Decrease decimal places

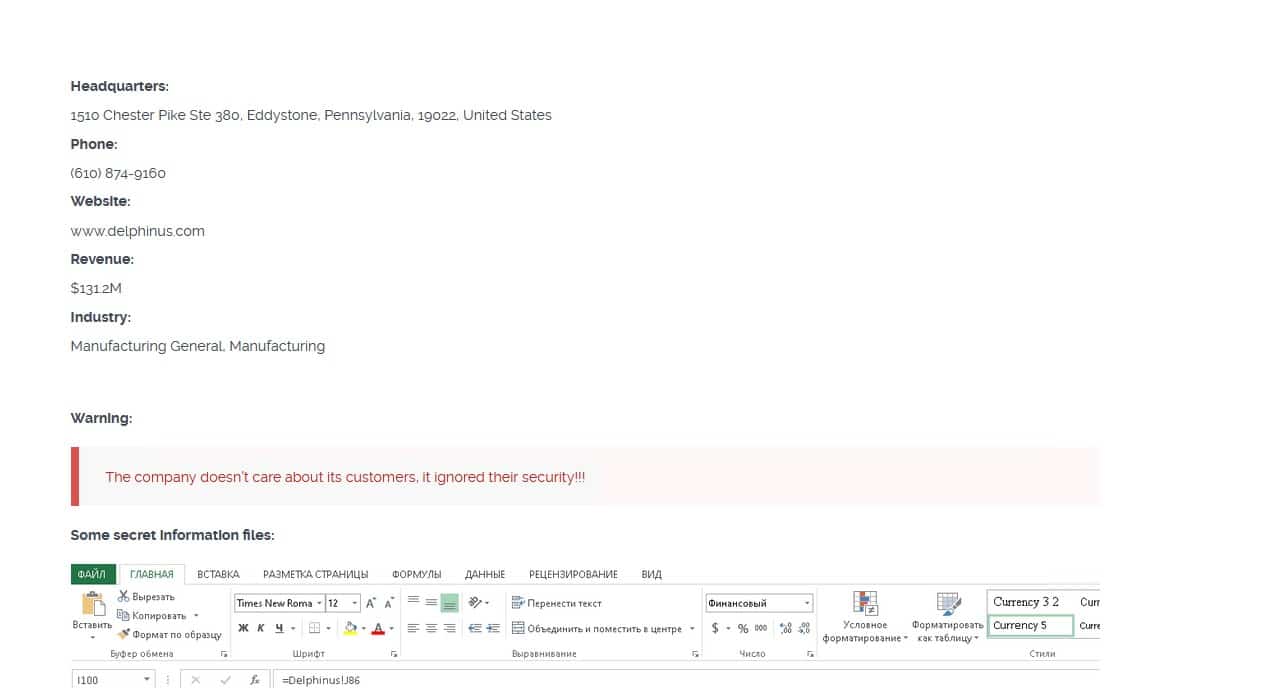click(804, 628)
